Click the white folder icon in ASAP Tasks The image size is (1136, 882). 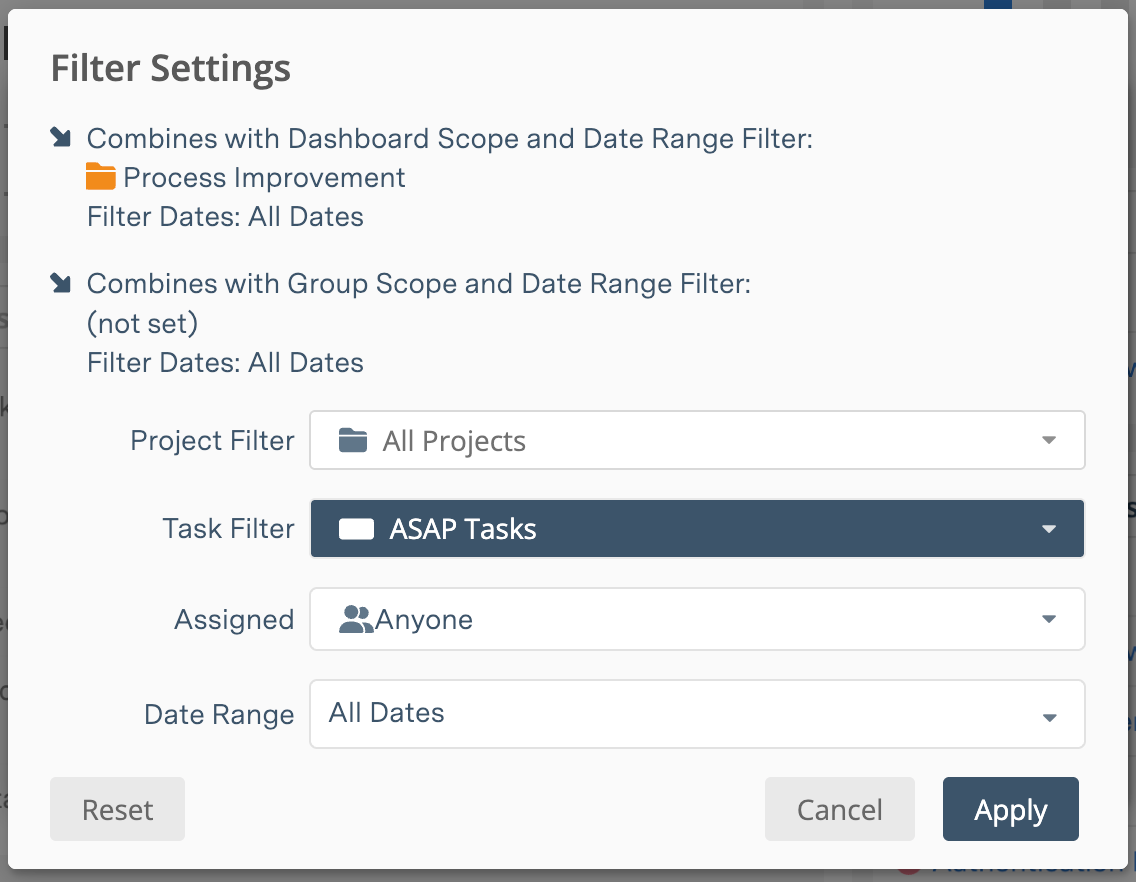356,528
